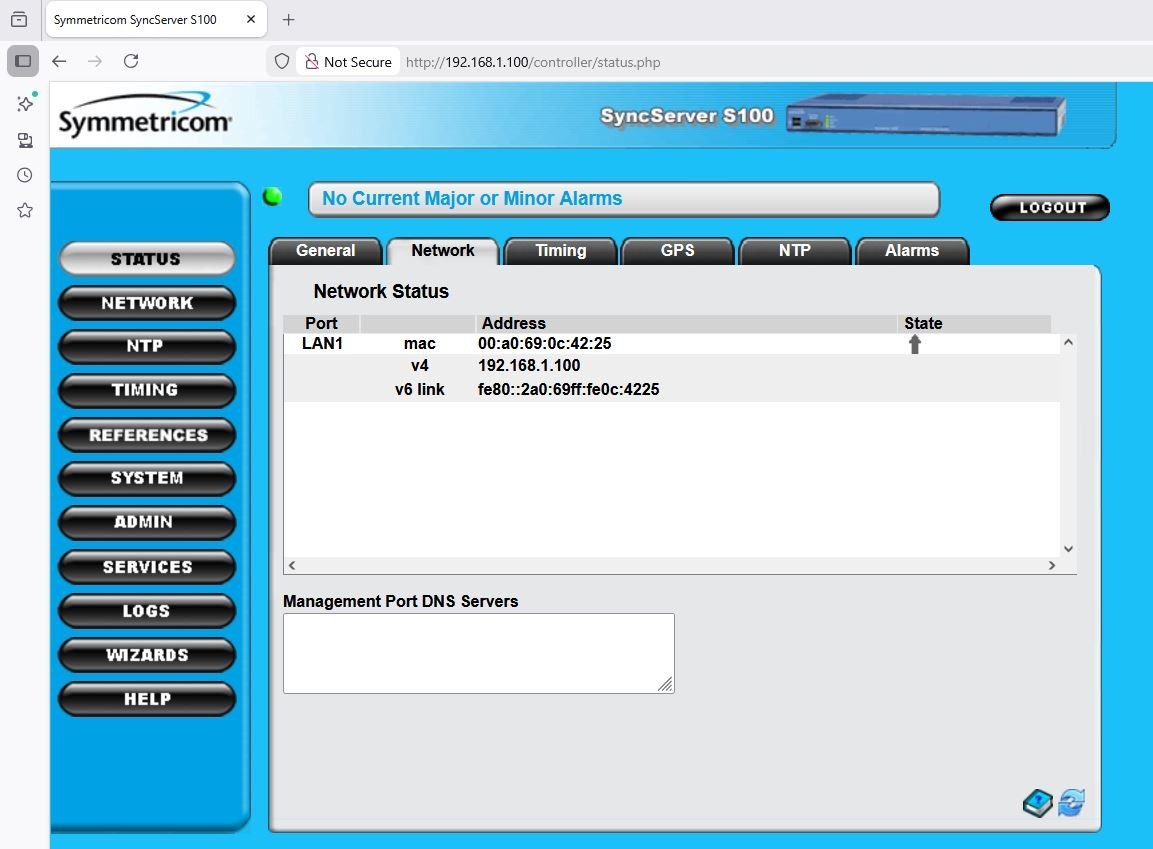Click the v6 link label cell
This screenshot has height=849, width=1153.
point(419,390)
